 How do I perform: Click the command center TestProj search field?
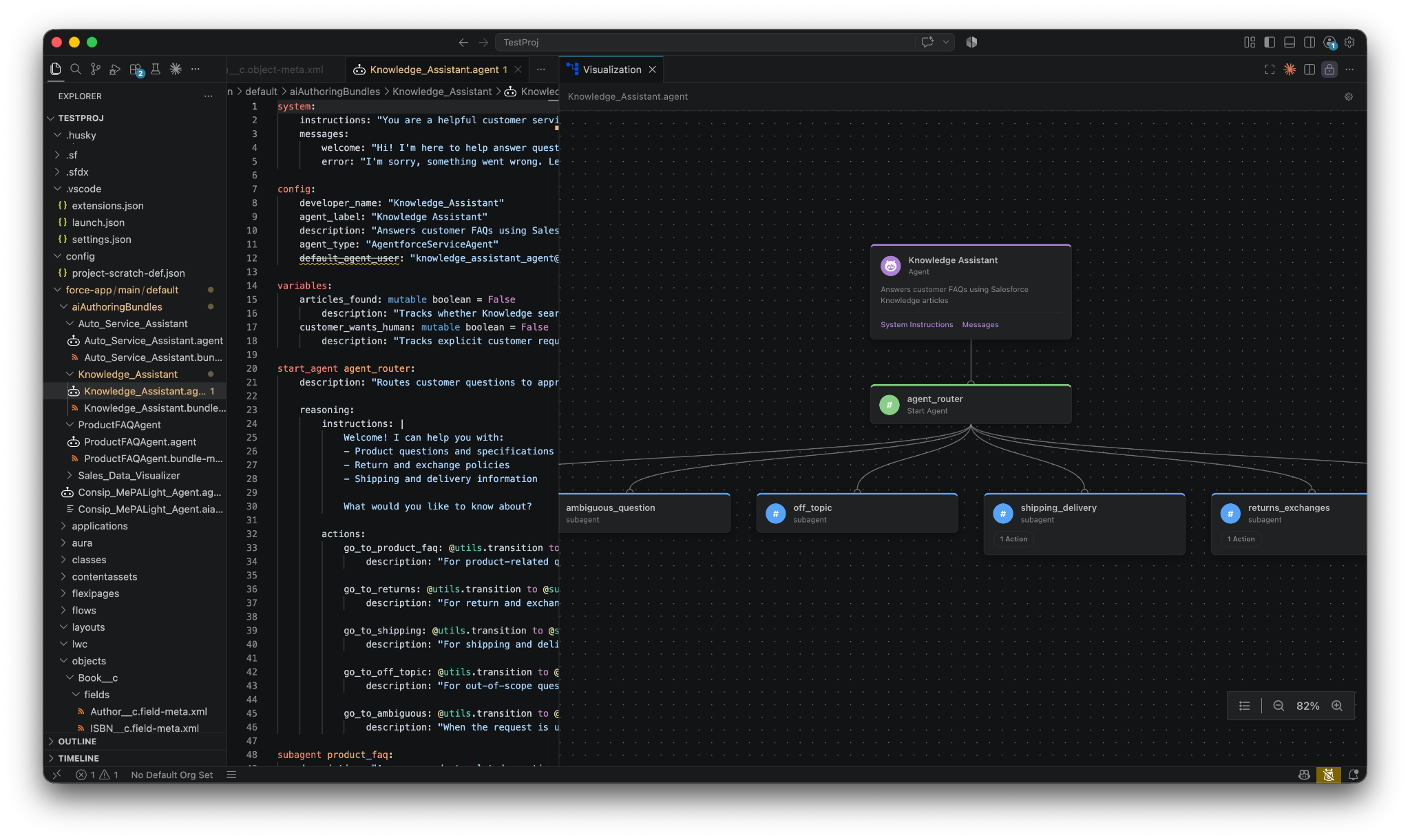(704, 42)
